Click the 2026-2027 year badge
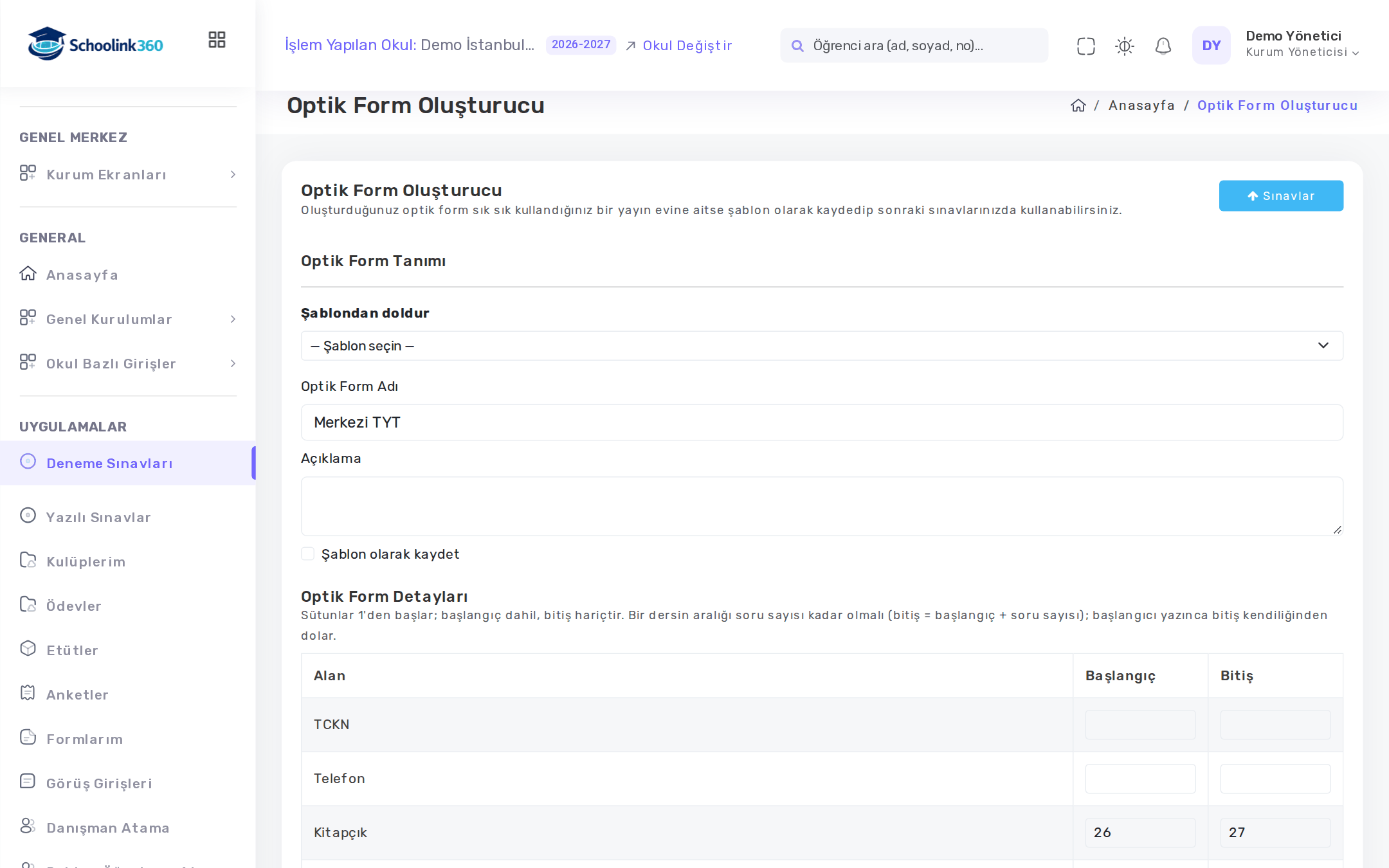Screen dimensions: 1389x868 [x=581, y=45]
